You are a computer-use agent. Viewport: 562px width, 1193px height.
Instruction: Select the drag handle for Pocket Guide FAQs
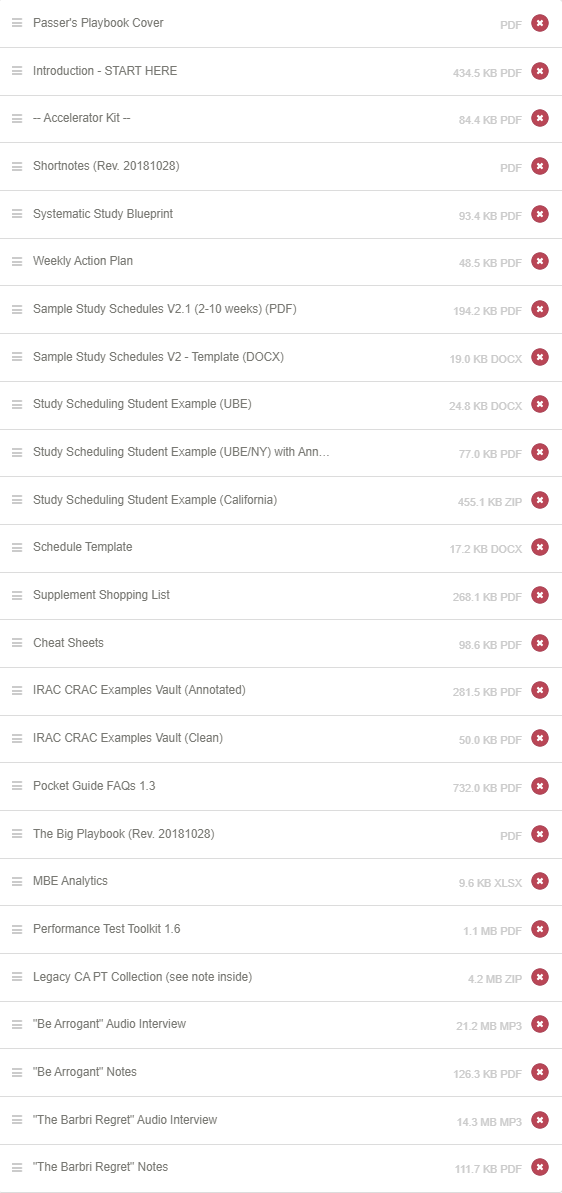point(17,786)
